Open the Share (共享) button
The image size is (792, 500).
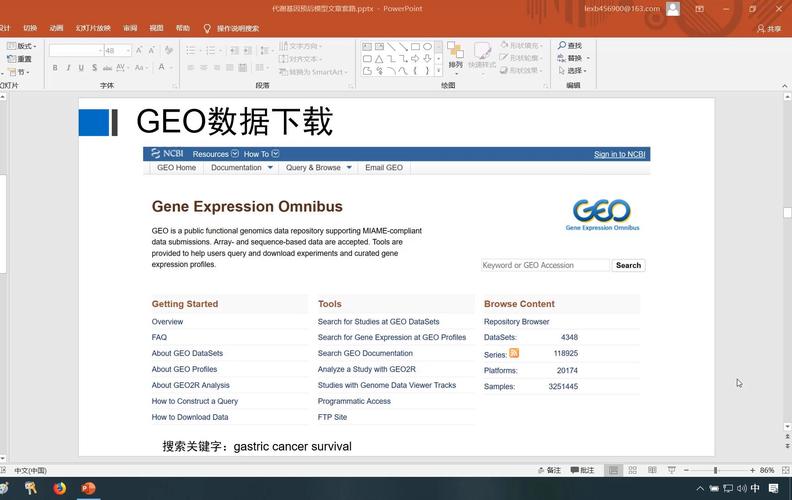(x=769, y=29)
